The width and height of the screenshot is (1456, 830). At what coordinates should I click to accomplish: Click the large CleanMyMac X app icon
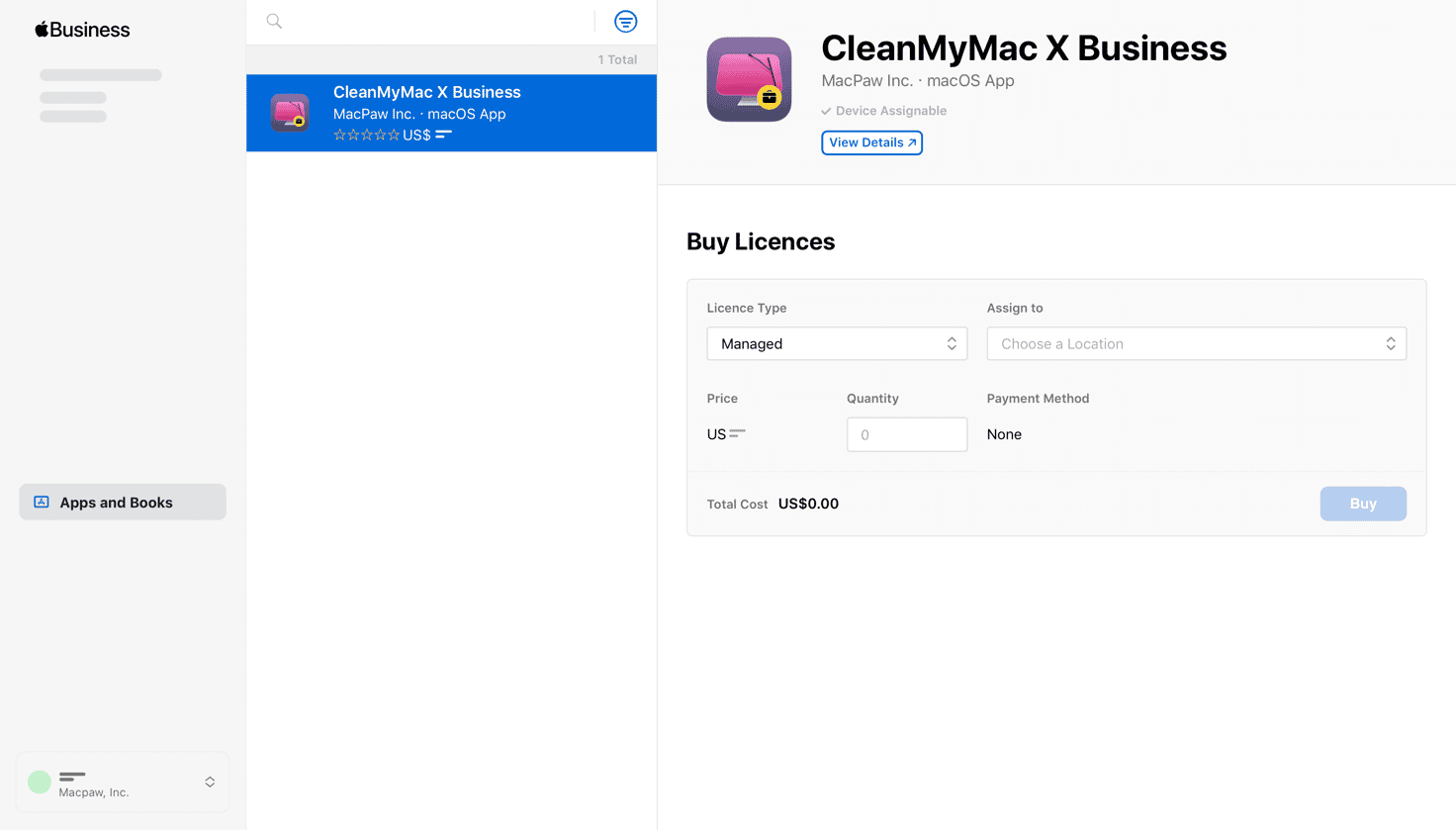point(749,79)
